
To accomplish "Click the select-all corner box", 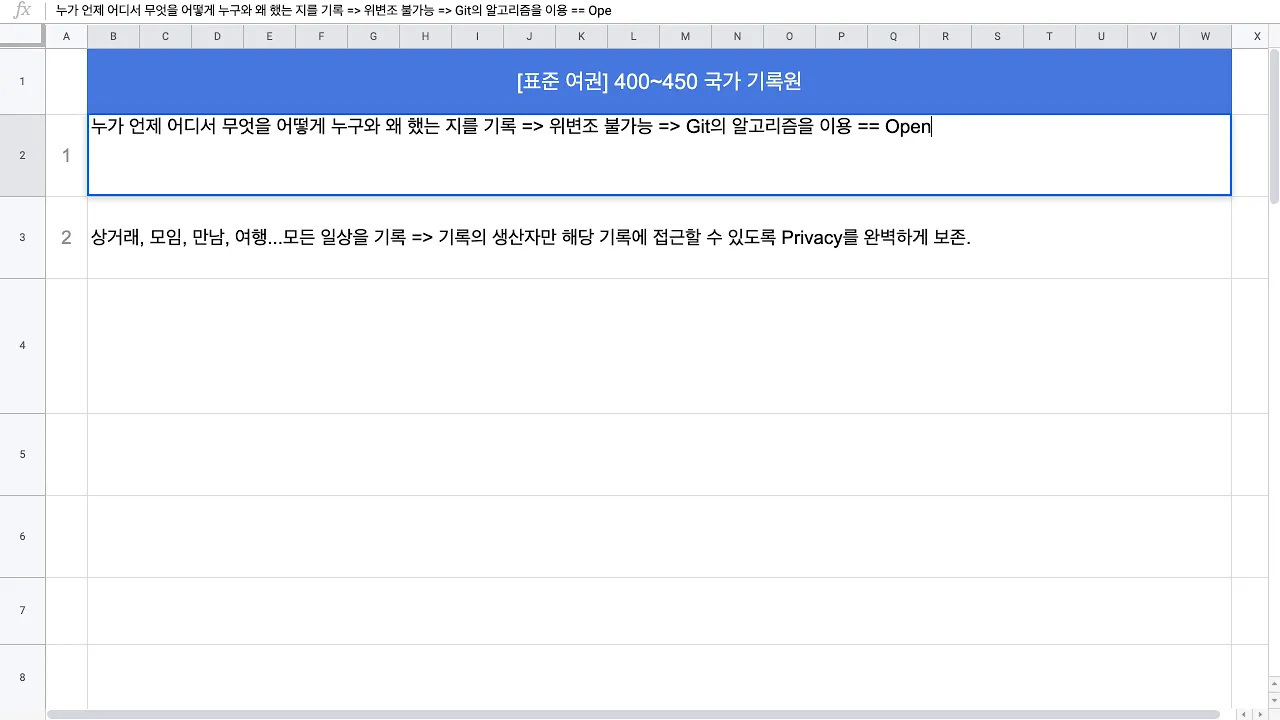I will 22,36.
